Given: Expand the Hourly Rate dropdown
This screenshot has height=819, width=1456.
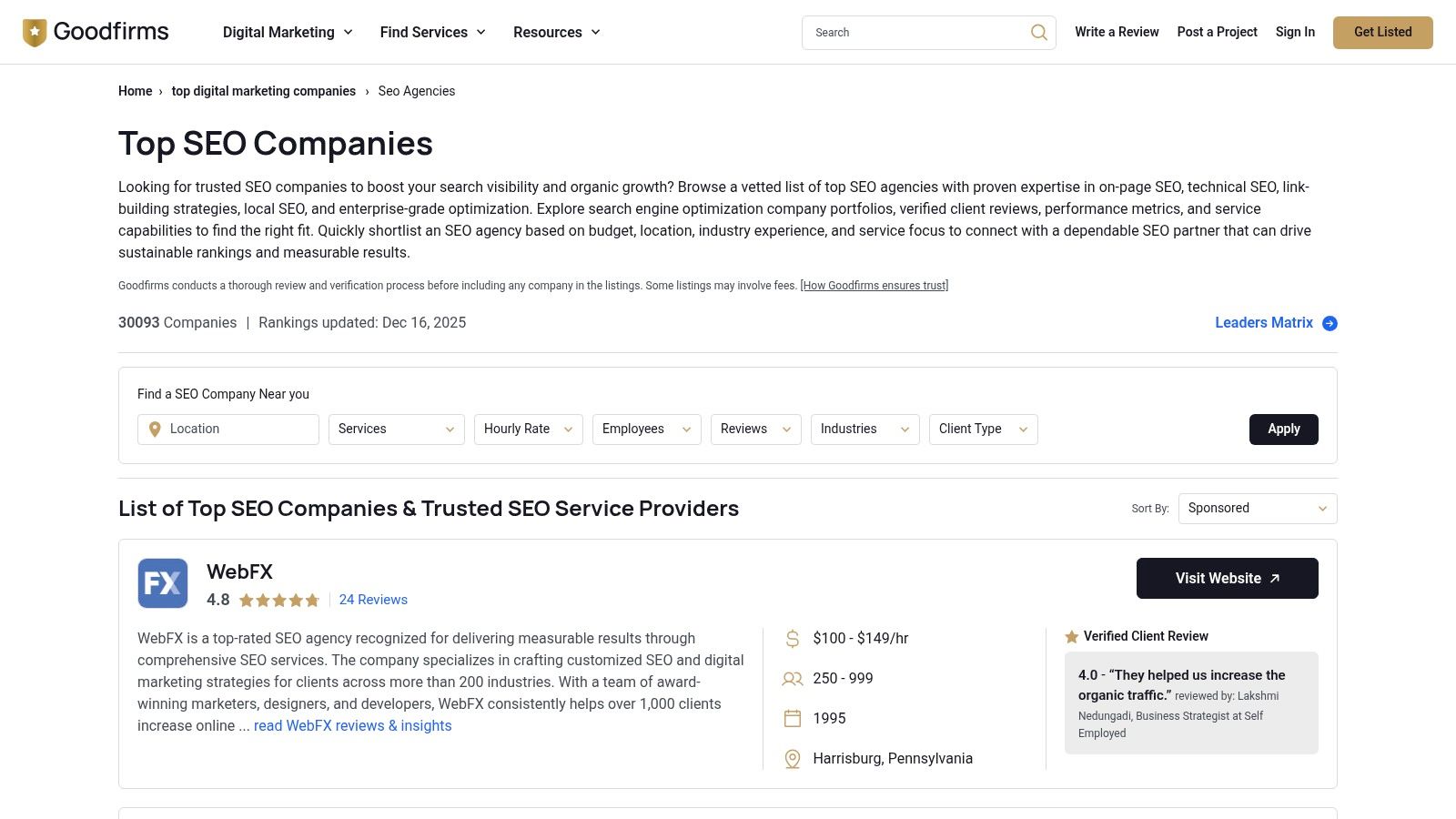Looking at the screenshot, I should (529, 430).
